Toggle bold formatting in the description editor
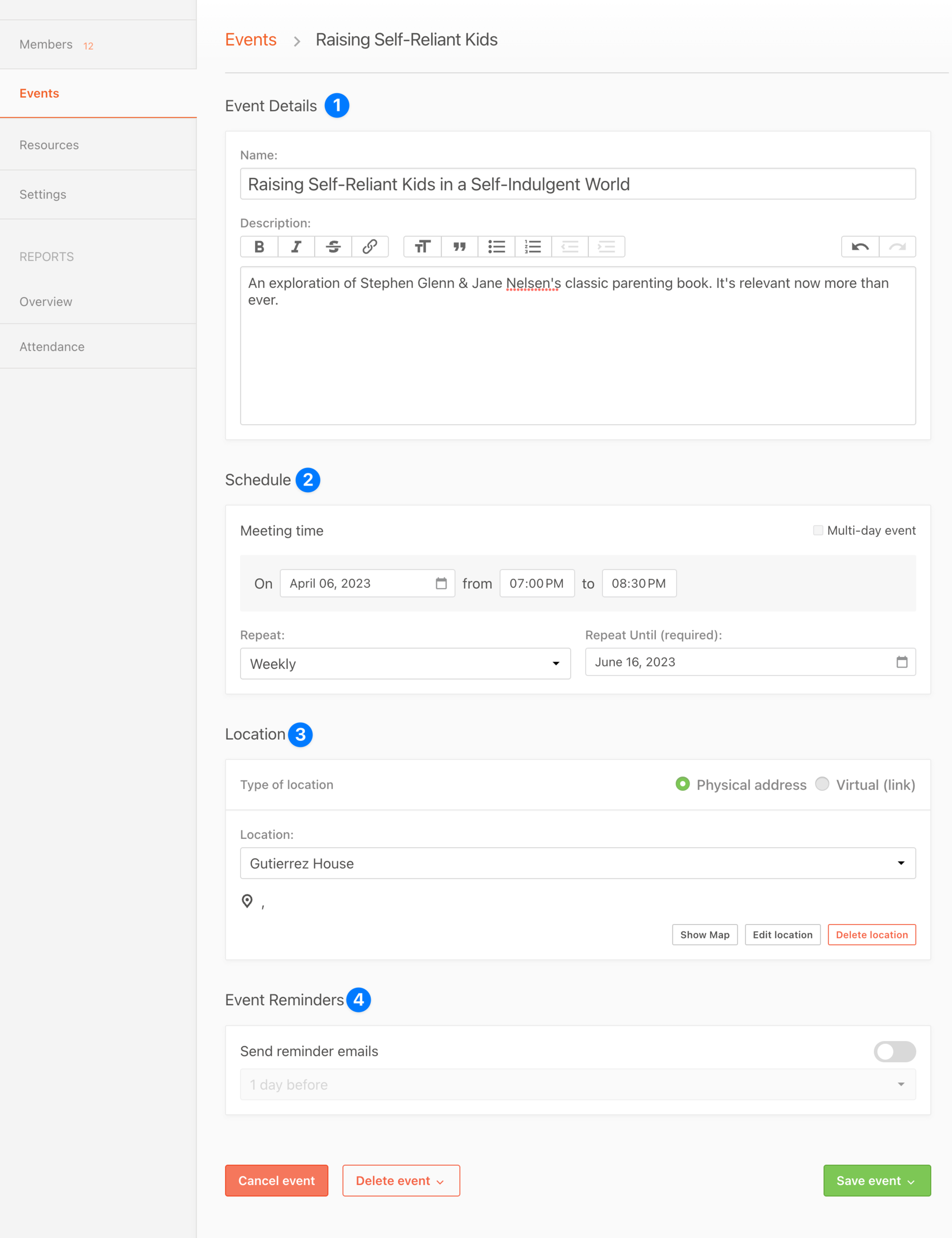The width and height of the screenshot is (952, 1238). click(259, 247)
